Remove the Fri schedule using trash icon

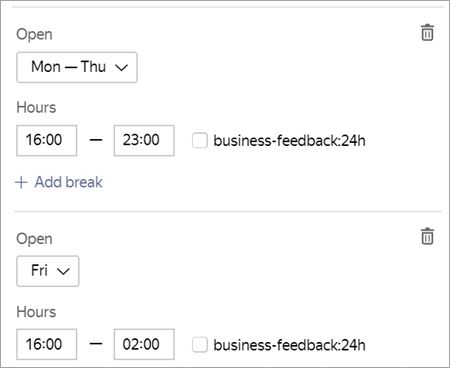coord(427,236)
